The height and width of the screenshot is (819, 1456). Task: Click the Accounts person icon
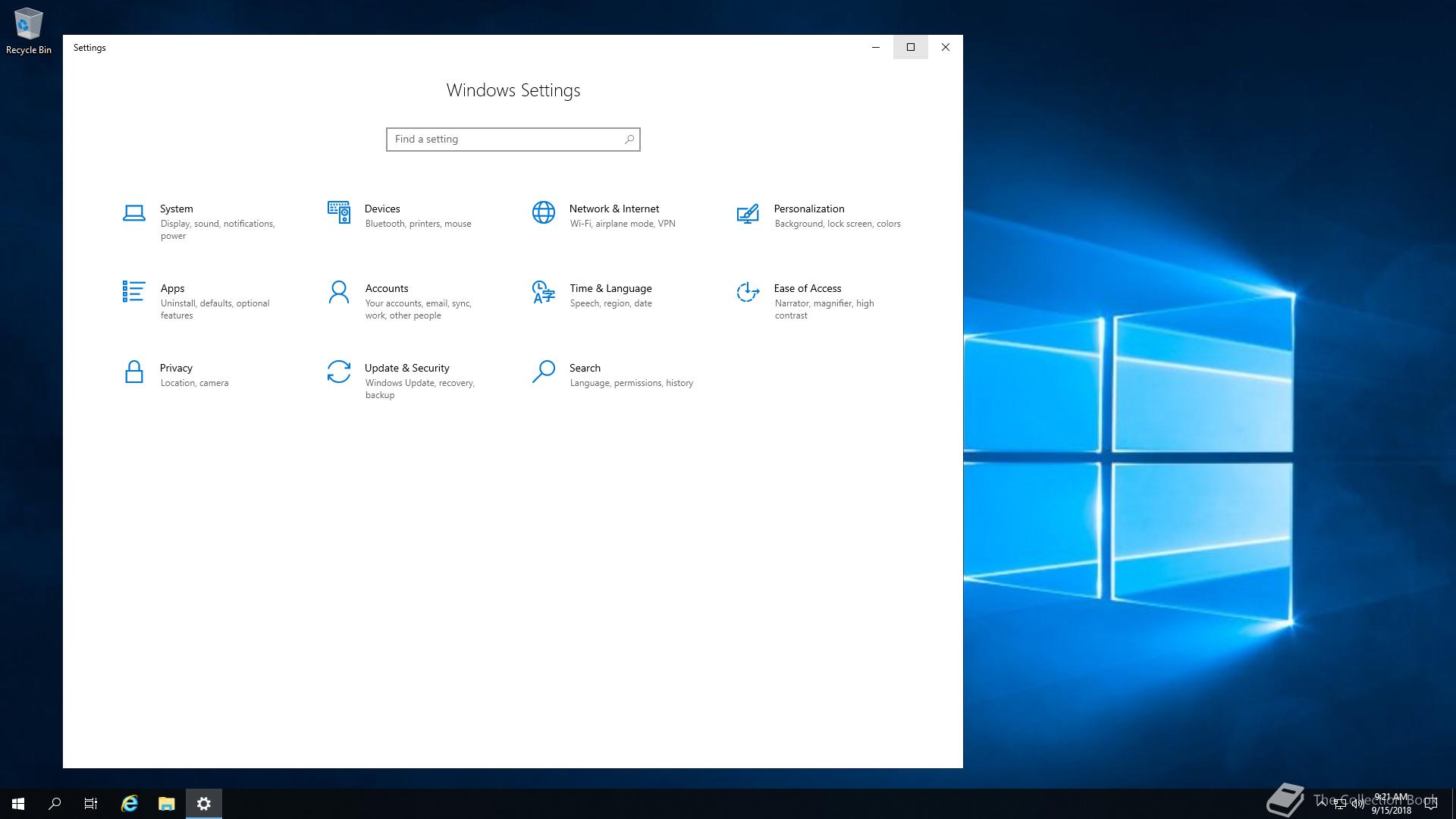pyautogui.click(x=339, y=292)
